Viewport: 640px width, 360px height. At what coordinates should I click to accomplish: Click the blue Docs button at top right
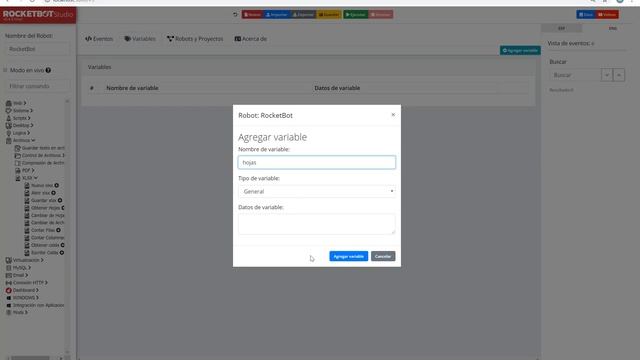click(x=586, y=14)
